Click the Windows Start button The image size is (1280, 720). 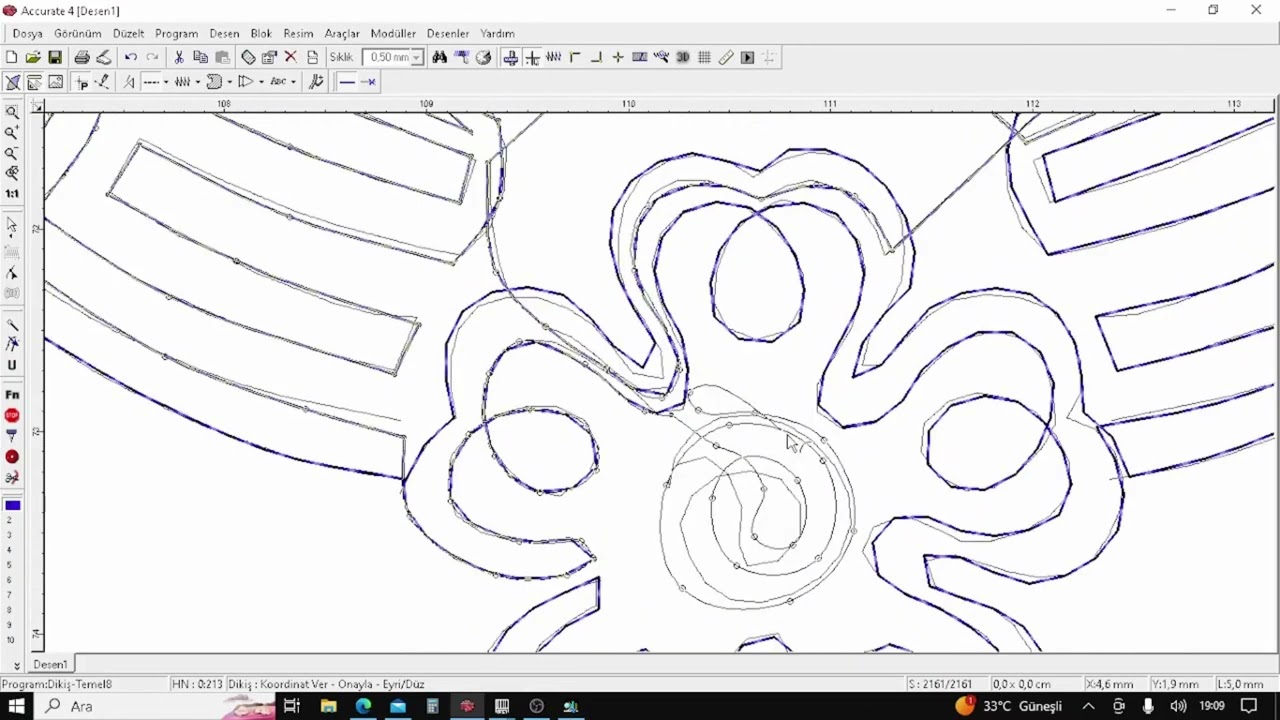point(17,706)
